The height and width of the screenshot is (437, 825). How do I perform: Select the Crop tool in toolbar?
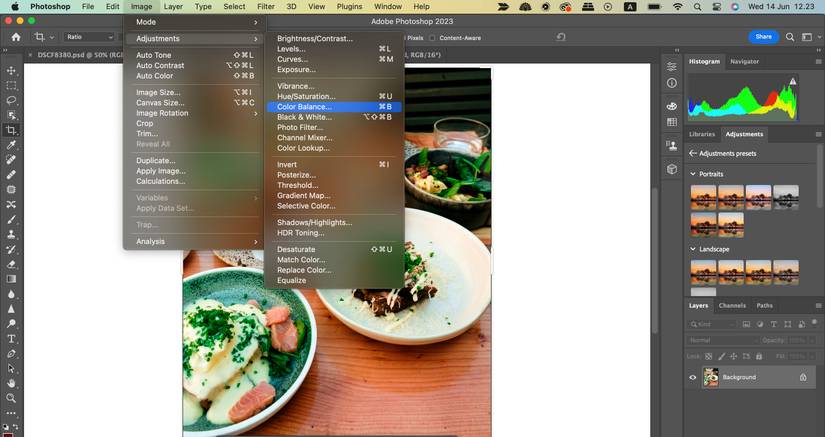11,130
